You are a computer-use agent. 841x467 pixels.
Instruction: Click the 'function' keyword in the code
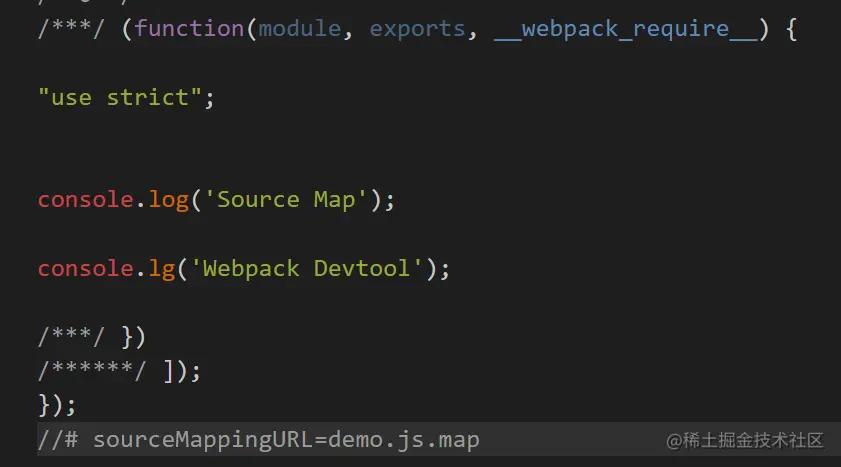point(189,28)
